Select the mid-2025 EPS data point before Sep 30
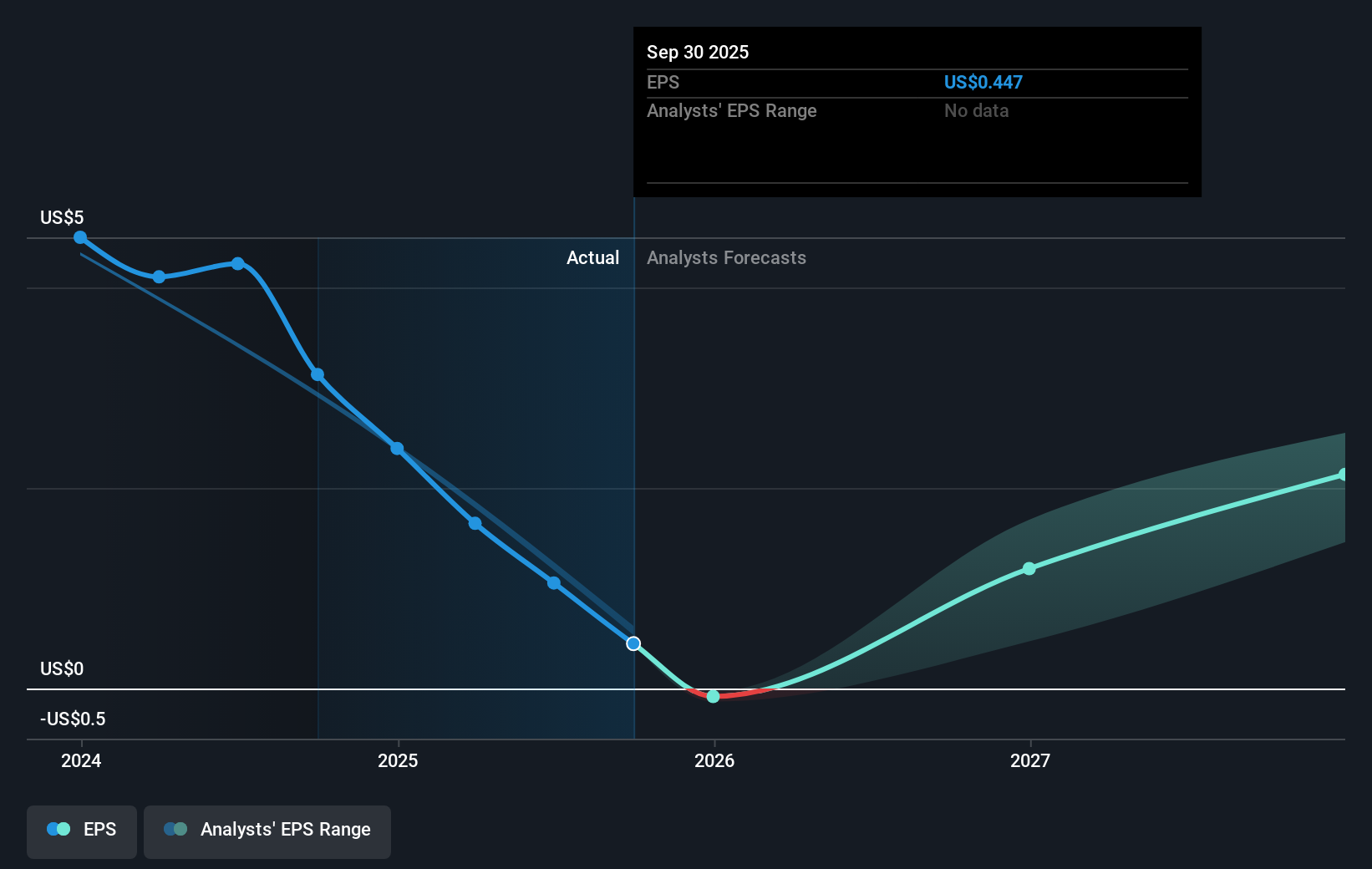The image size is (1372, 869). coord(554,582)
